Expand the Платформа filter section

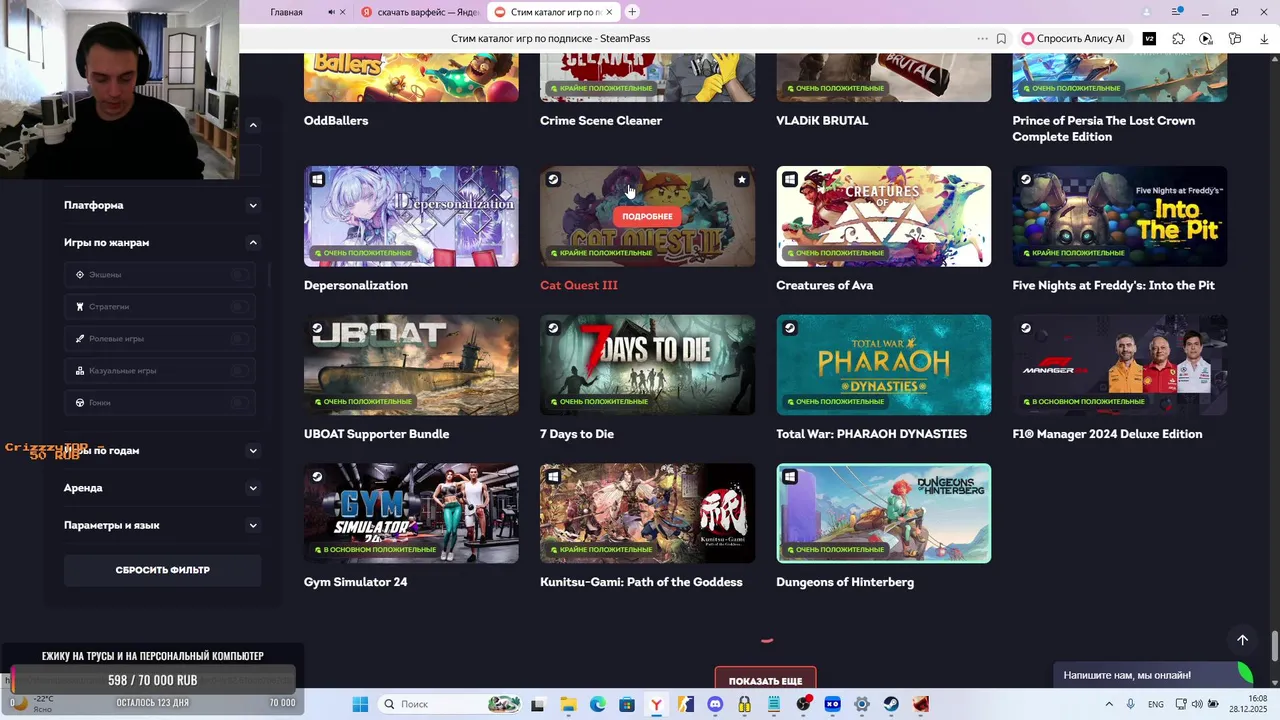tap(253, 205)
